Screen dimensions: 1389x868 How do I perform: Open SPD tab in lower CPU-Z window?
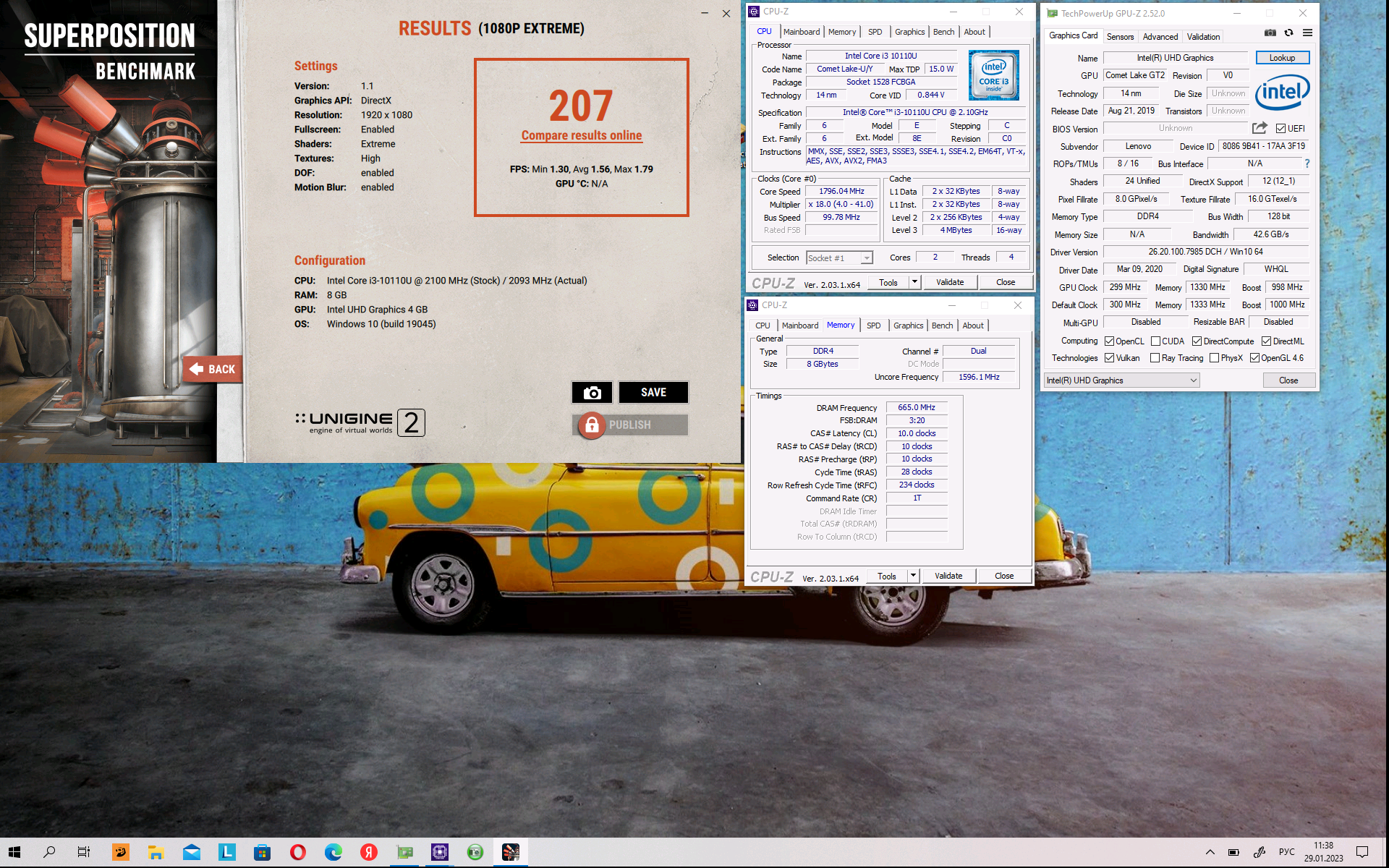pos(873,325)
